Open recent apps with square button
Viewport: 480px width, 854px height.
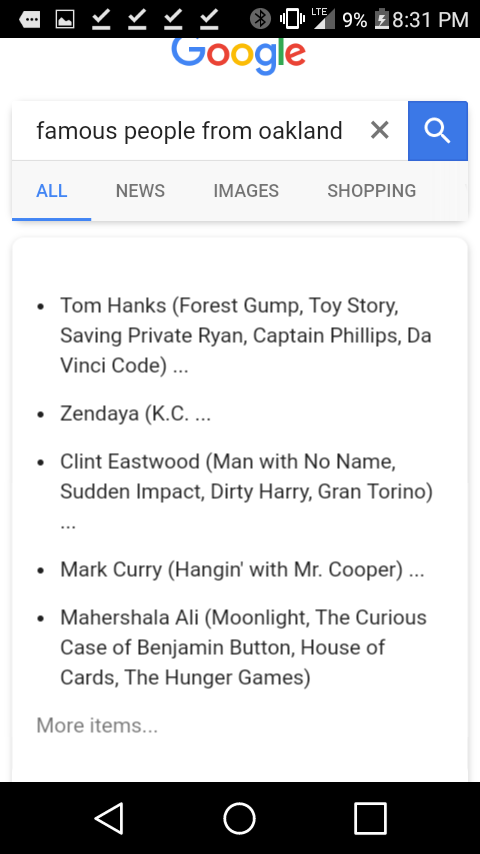click(370, 818)
